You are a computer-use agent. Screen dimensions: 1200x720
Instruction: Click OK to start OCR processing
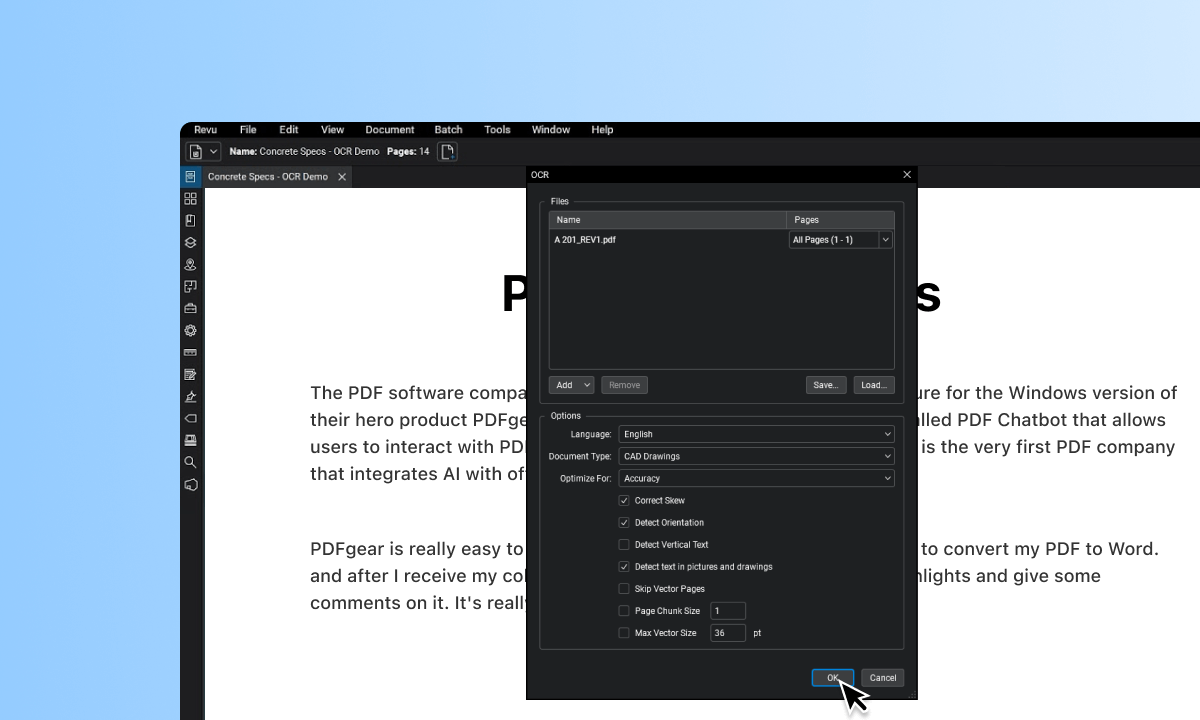point(833,677)
